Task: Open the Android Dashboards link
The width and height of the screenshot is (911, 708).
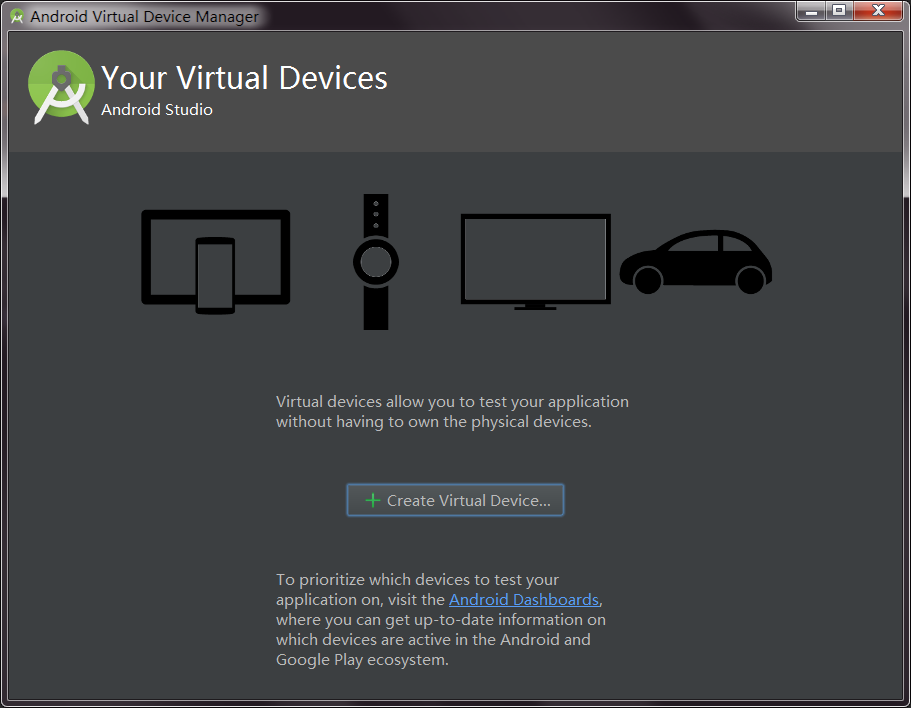Action: [523, 599]
